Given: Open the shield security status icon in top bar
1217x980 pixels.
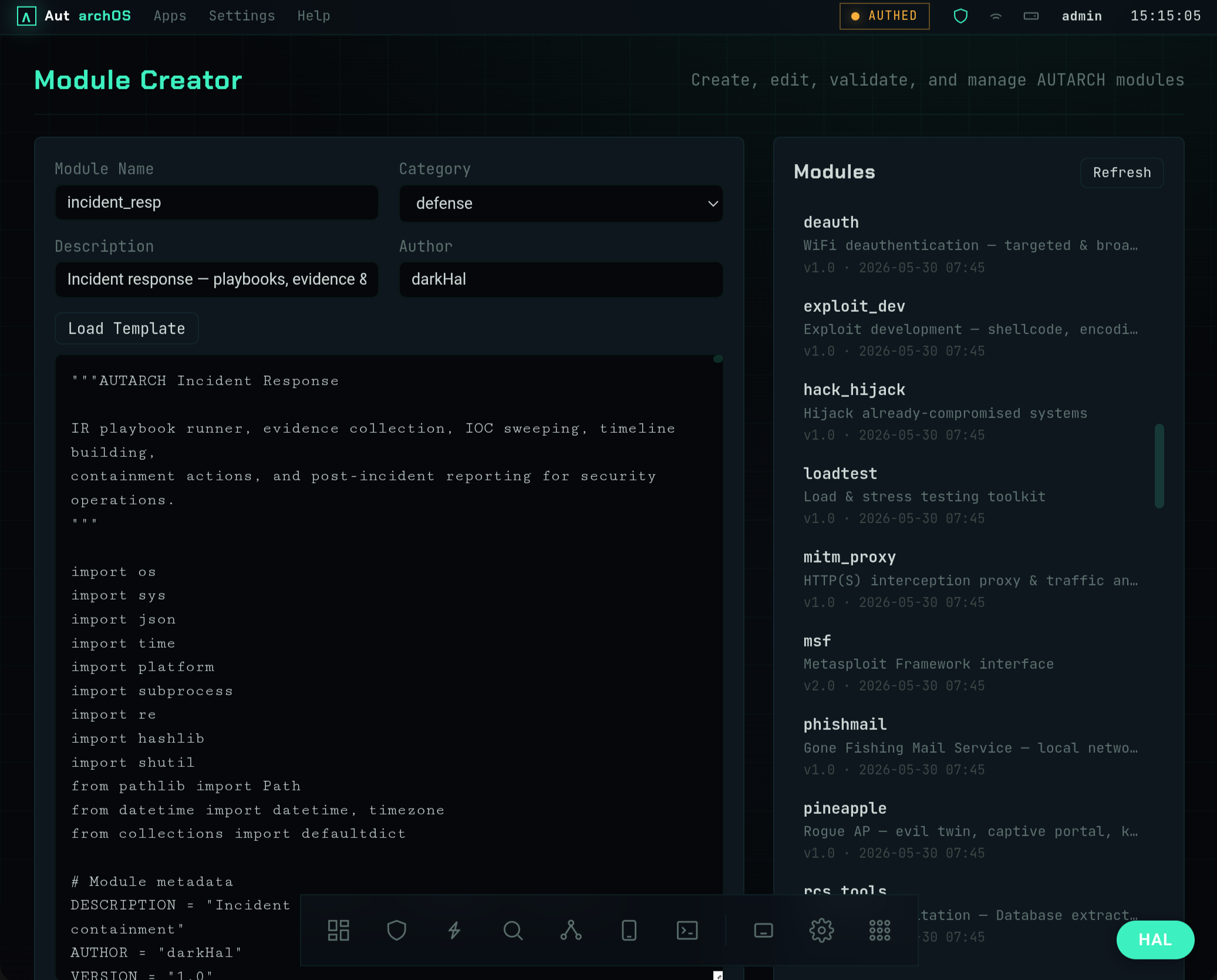Looking at the screenshot, I should [960, 16].
